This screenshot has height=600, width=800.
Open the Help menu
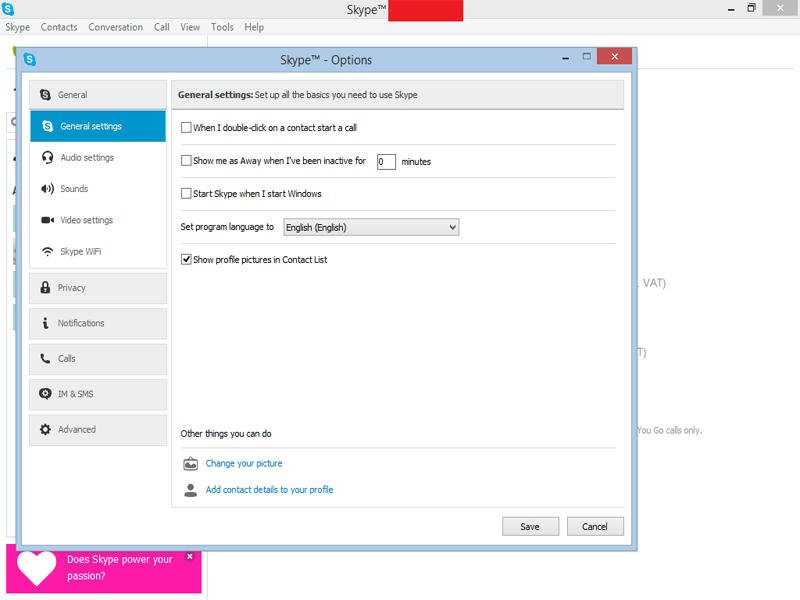click(x=254, y=27)
